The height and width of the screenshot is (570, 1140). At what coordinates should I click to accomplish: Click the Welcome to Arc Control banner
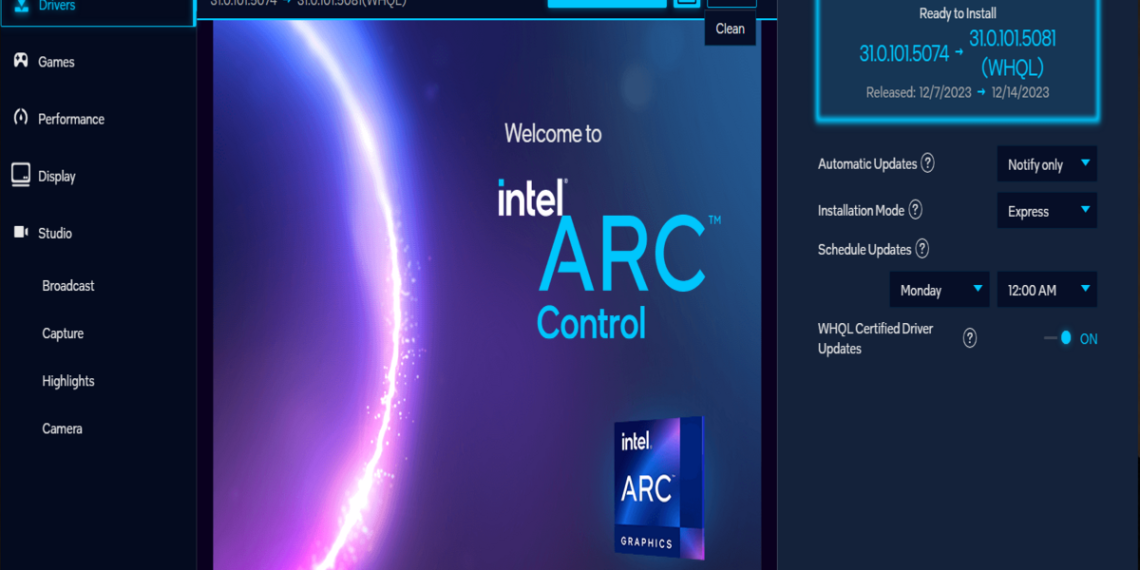tap(486, 294)
